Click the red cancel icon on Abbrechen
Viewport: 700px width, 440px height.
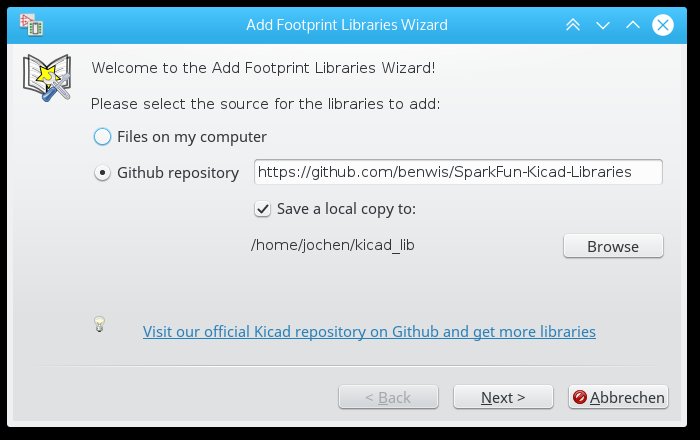point(579,397)
